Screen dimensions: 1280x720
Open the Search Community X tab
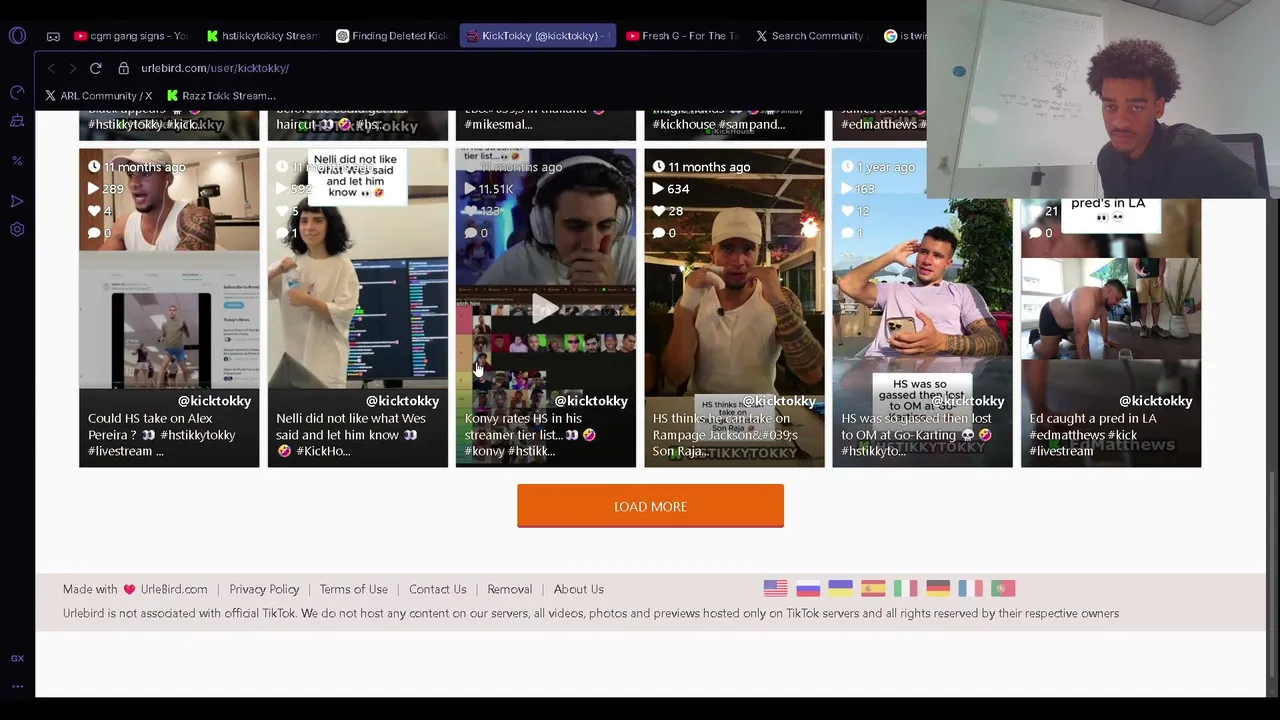tap(810, 36)
